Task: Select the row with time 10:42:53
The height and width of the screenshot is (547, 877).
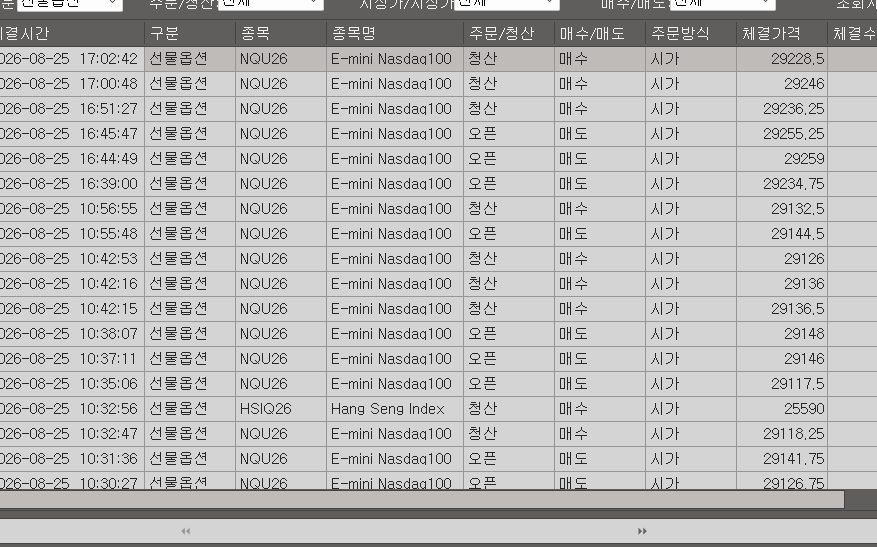Action: [x=438, y=259]
